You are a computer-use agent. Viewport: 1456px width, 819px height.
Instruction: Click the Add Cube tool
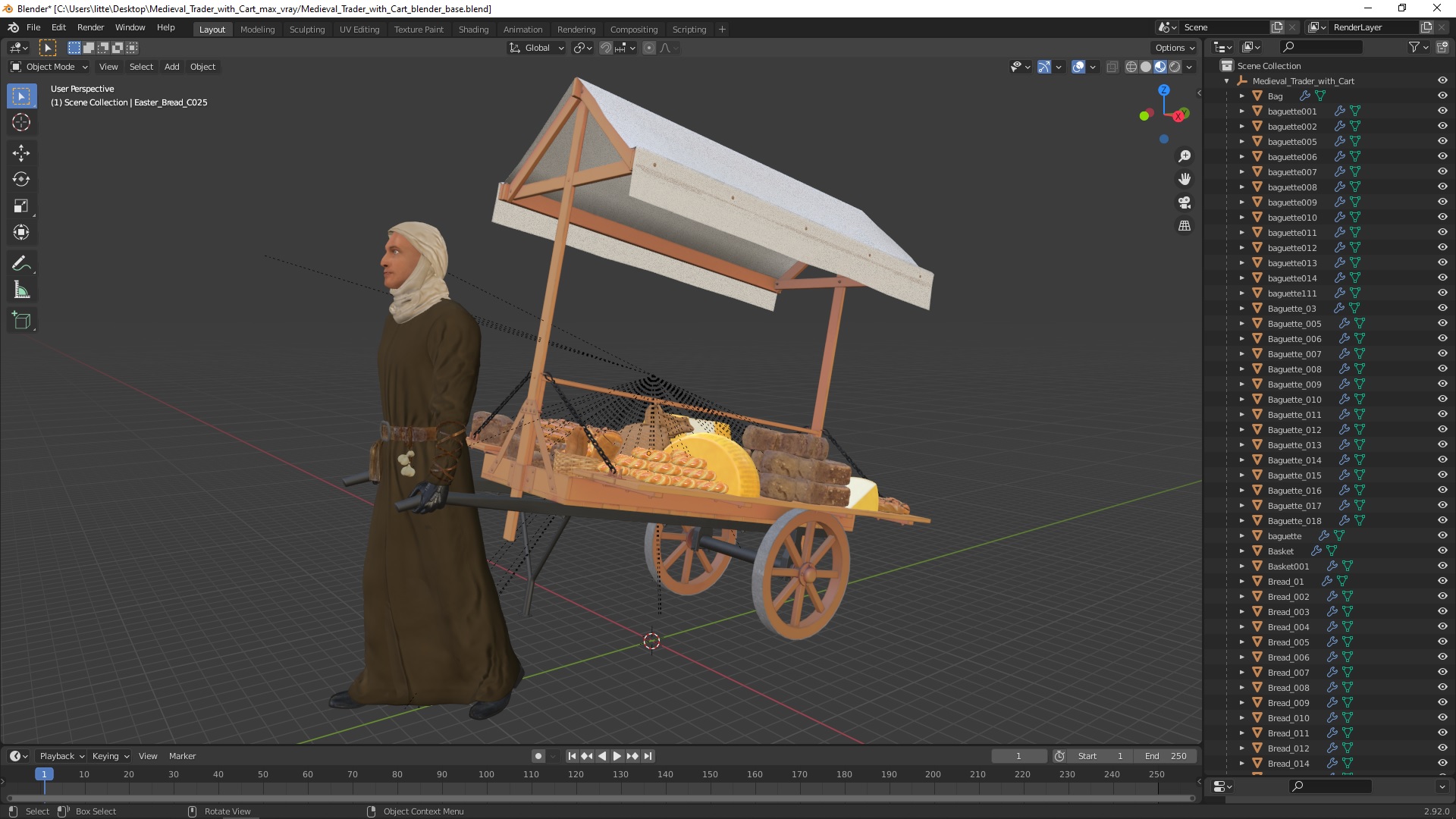tap(21, 321)
